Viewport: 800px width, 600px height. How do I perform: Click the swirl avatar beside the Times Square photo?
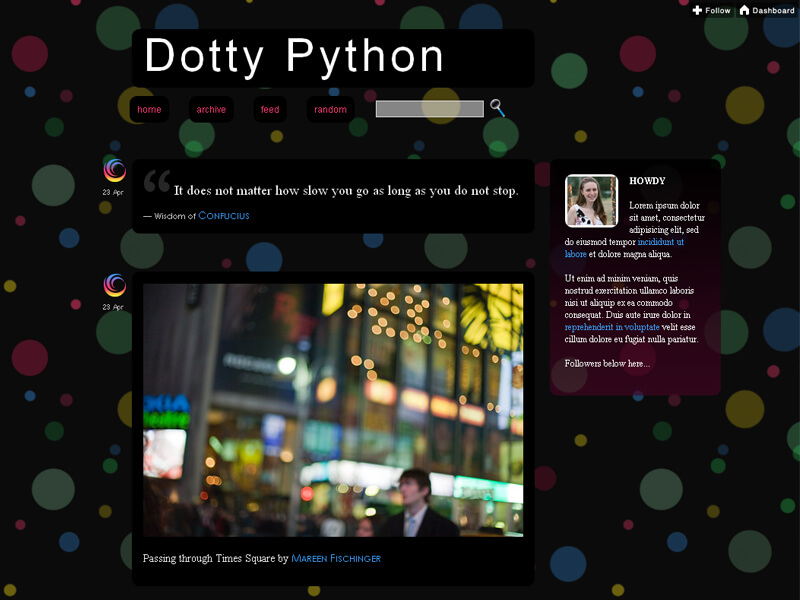click(x=115, y=285)
